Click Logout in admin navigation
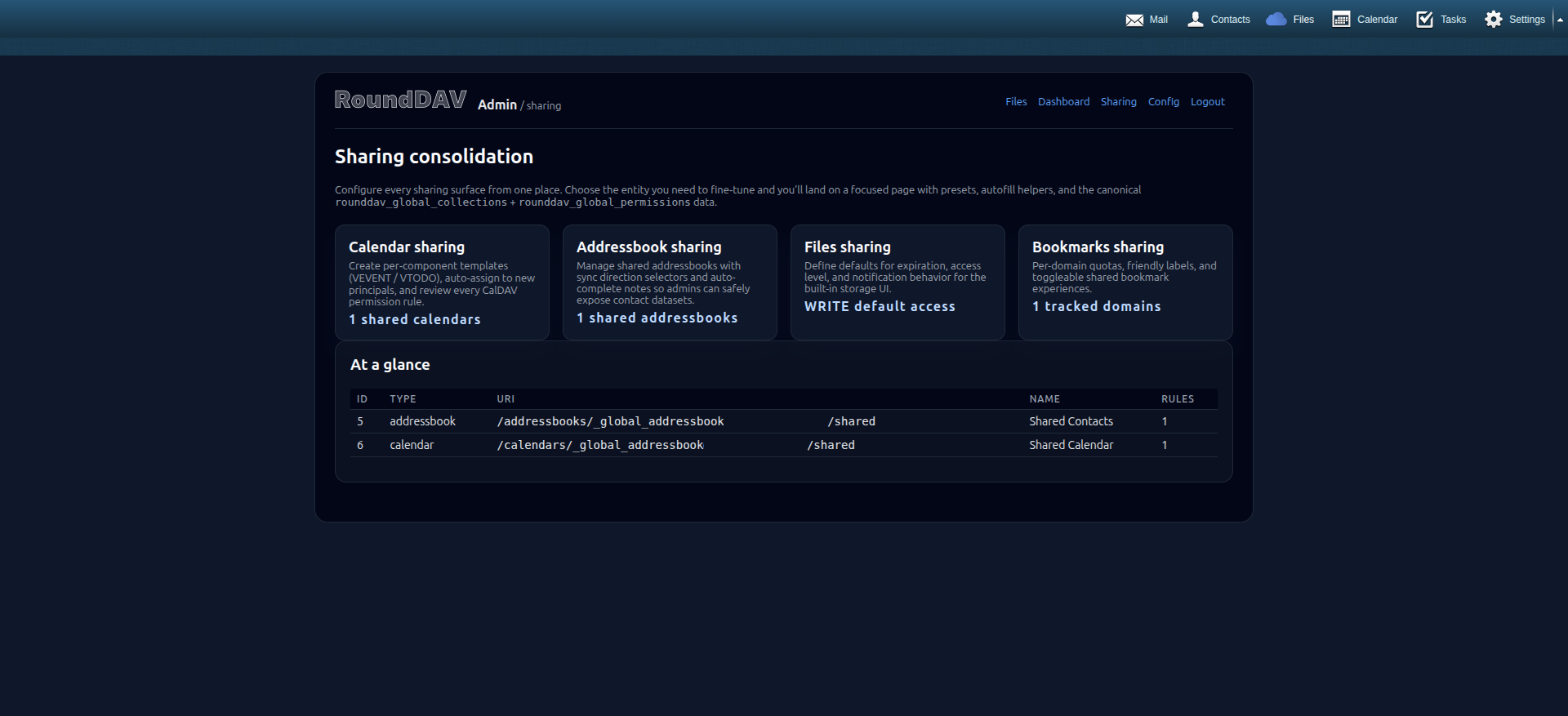Viewport: 1568px width, 716px height. click(1207, 102)
